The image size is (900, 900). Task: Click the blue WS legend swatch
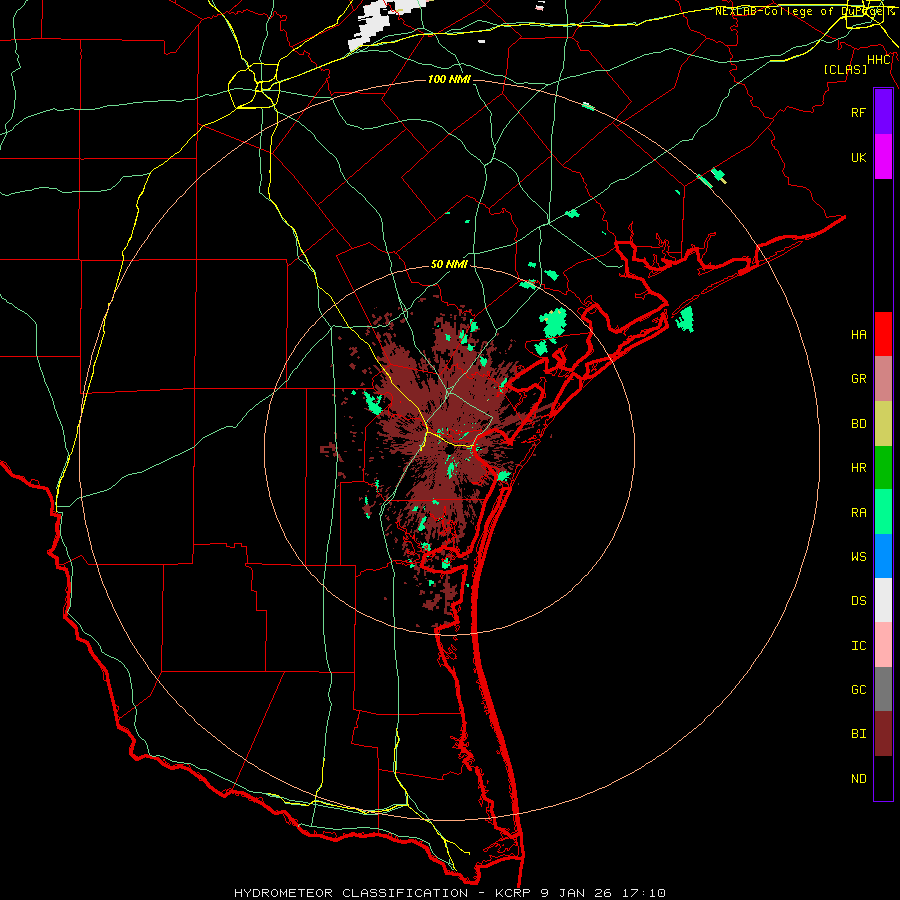[x=883, y=556]
